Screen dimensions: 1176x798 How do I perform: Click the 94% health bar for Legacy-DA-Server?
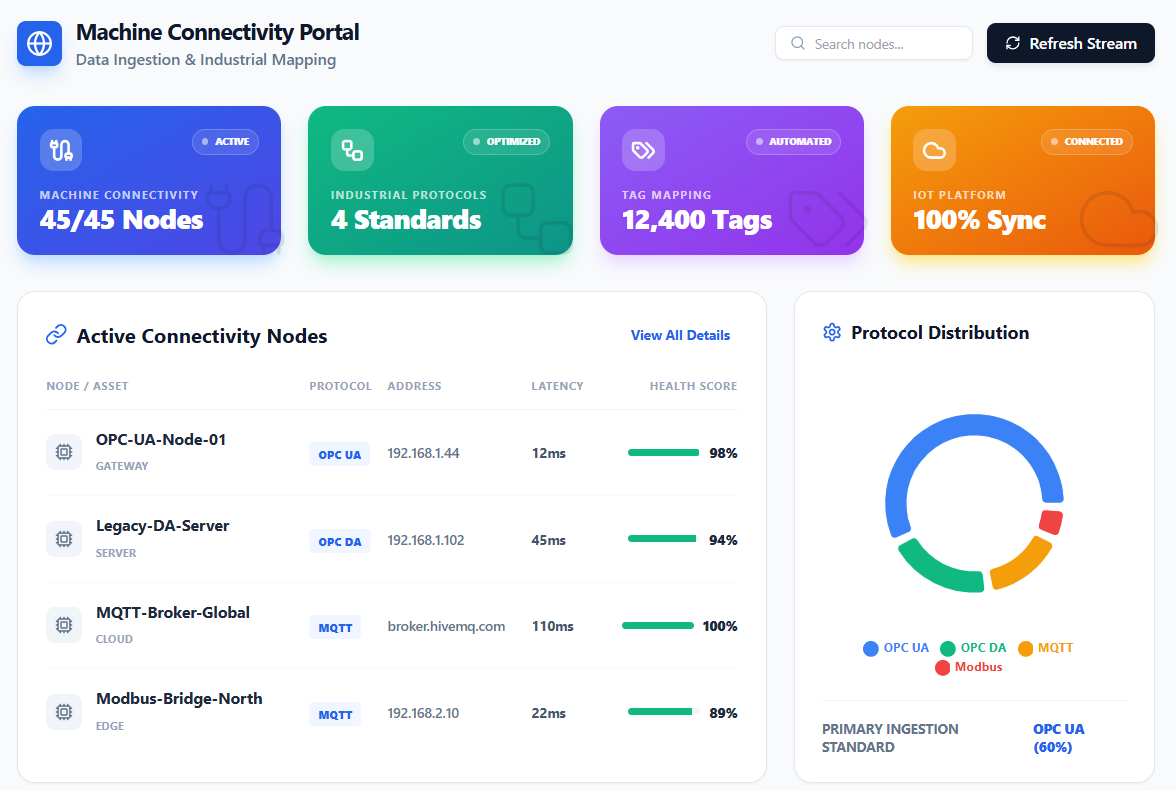click(x=663, y=539)
